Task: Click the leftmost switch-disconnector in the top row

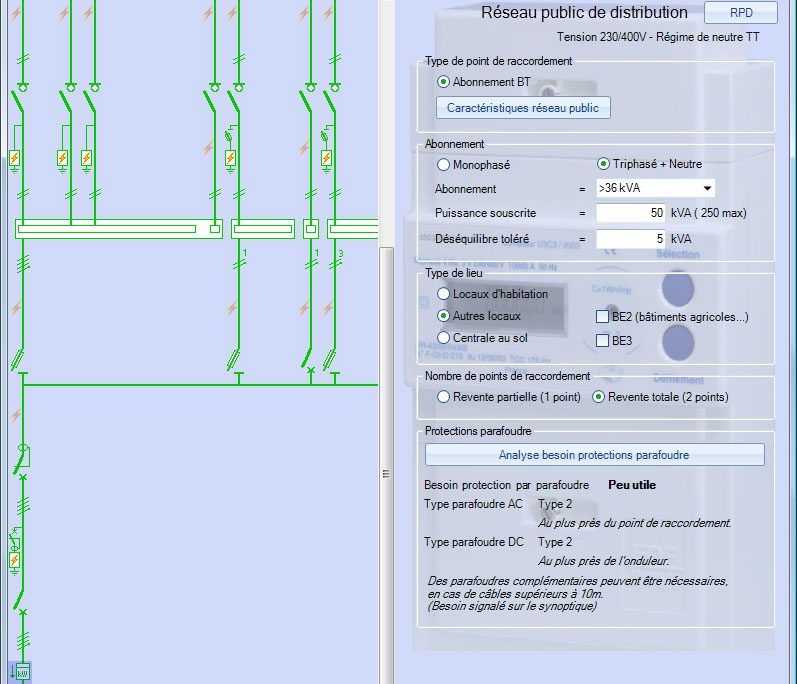Action: coord(19,98)
